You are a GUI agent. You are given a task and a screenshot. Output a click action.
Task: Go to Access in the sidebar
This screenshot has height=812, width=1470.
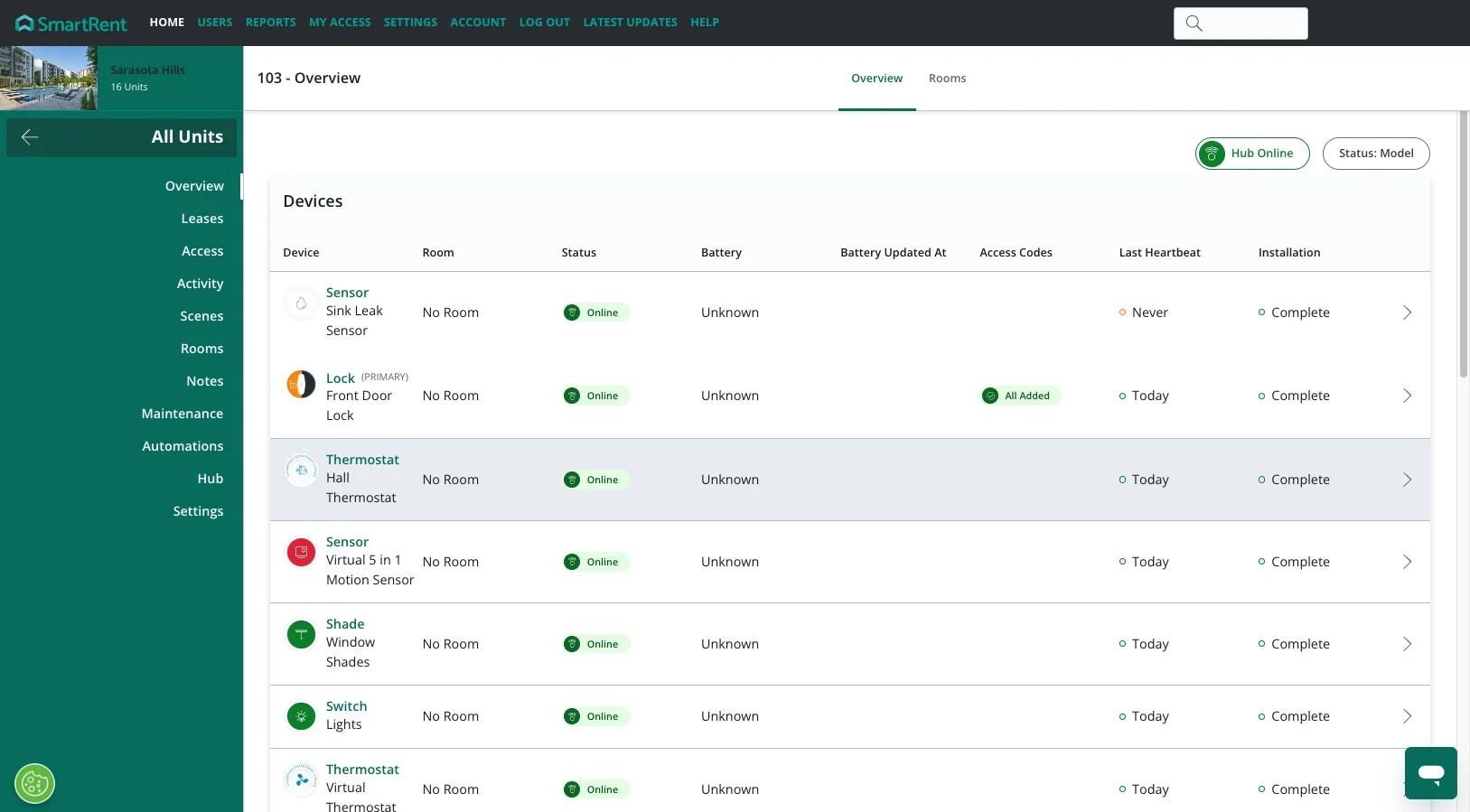(202, 251)
